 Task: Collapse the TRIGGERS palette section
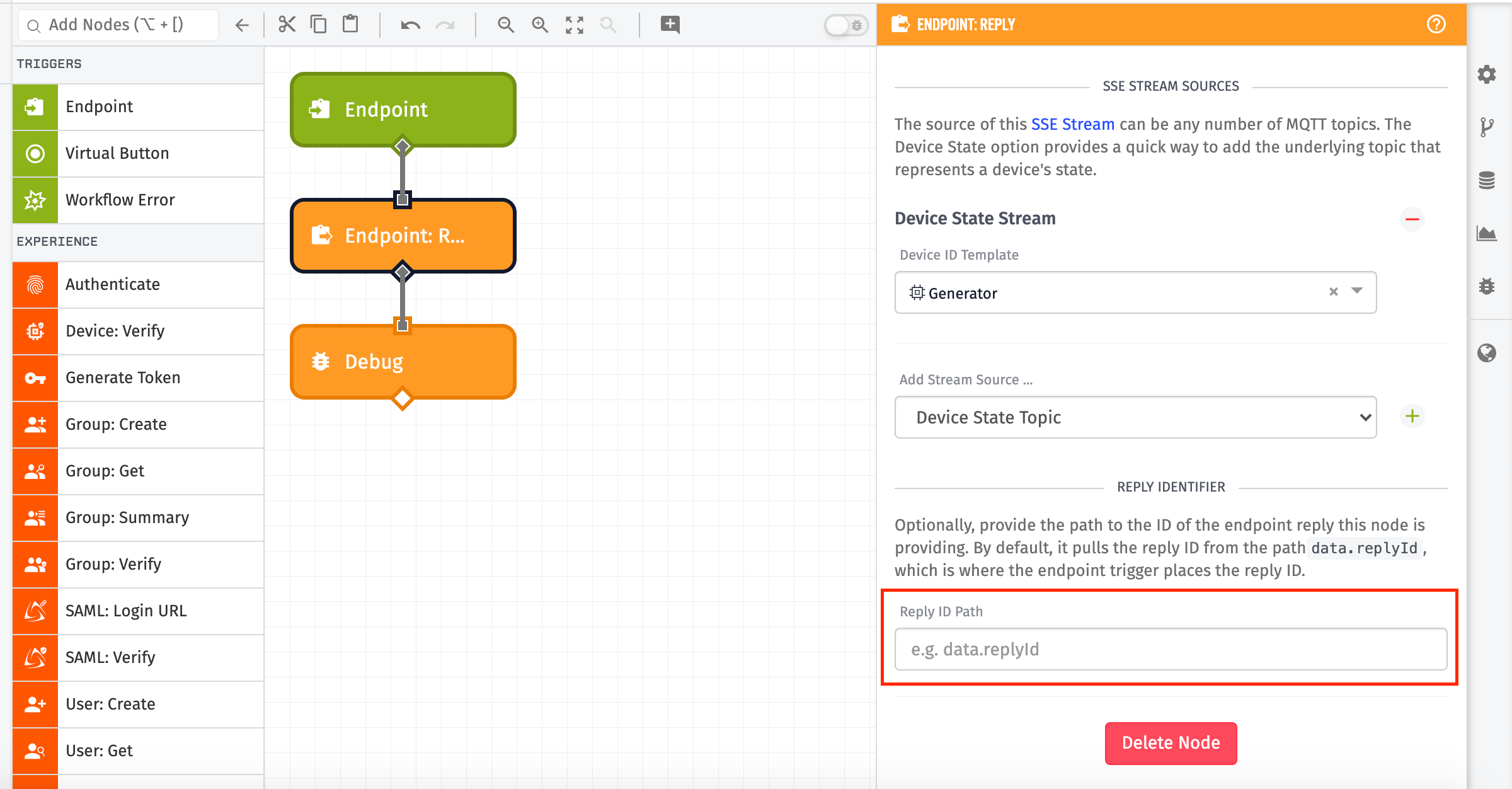tap(138, 64)
